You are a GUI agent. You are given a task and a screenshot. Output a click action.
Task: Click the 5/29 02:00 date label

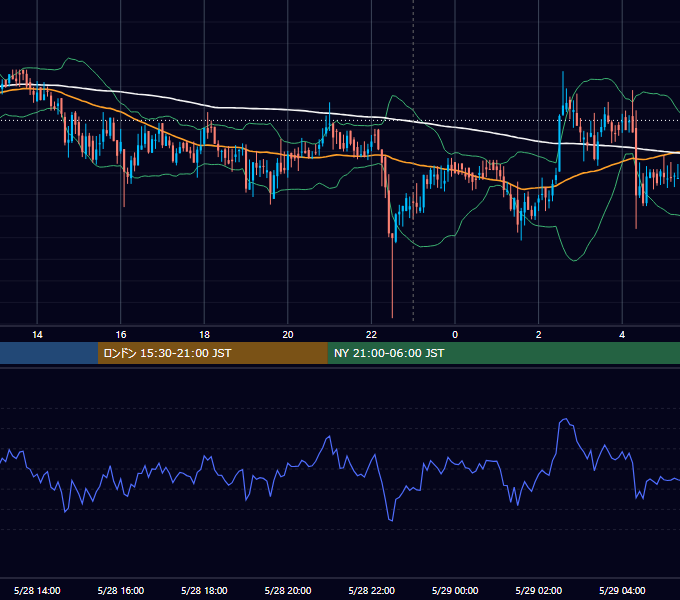point(539,590)
